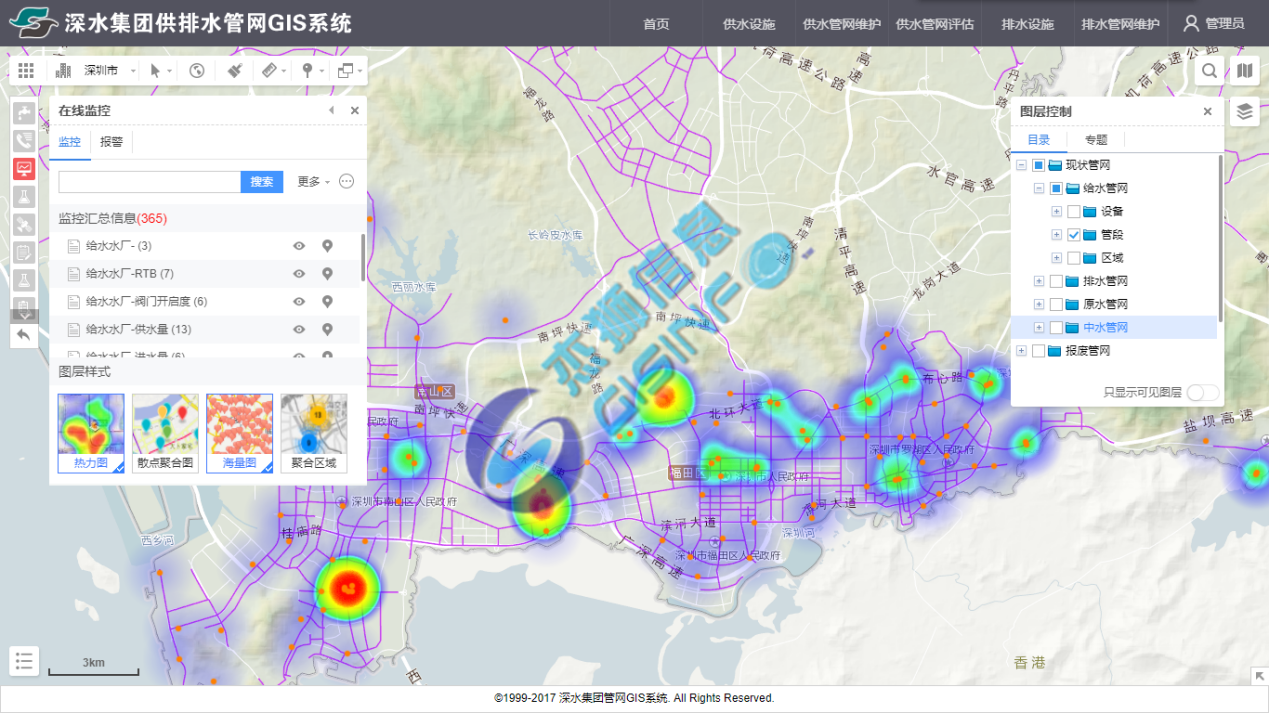Viewport: 1269px width, 713px height.
Task: Open the 排水管网维护 menu item
Action: tap(1120, 24)
